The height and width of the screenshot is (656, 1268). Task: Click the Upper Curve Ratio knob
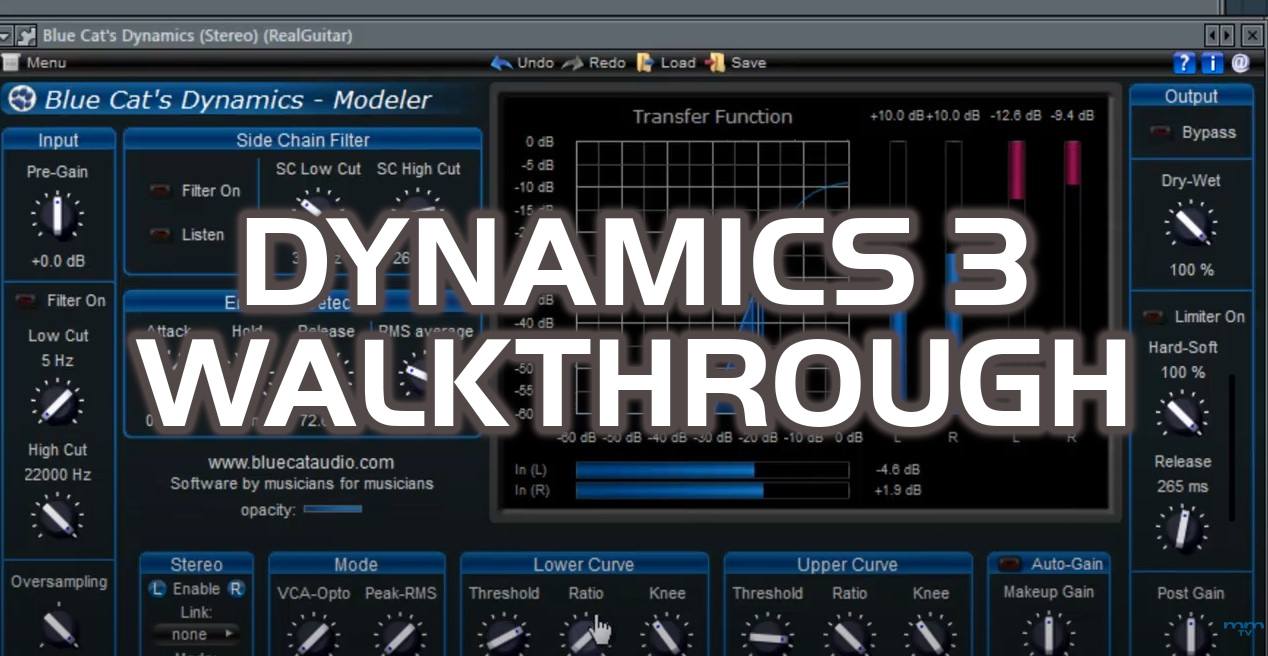pyautogui.click(x=849, y=636)
